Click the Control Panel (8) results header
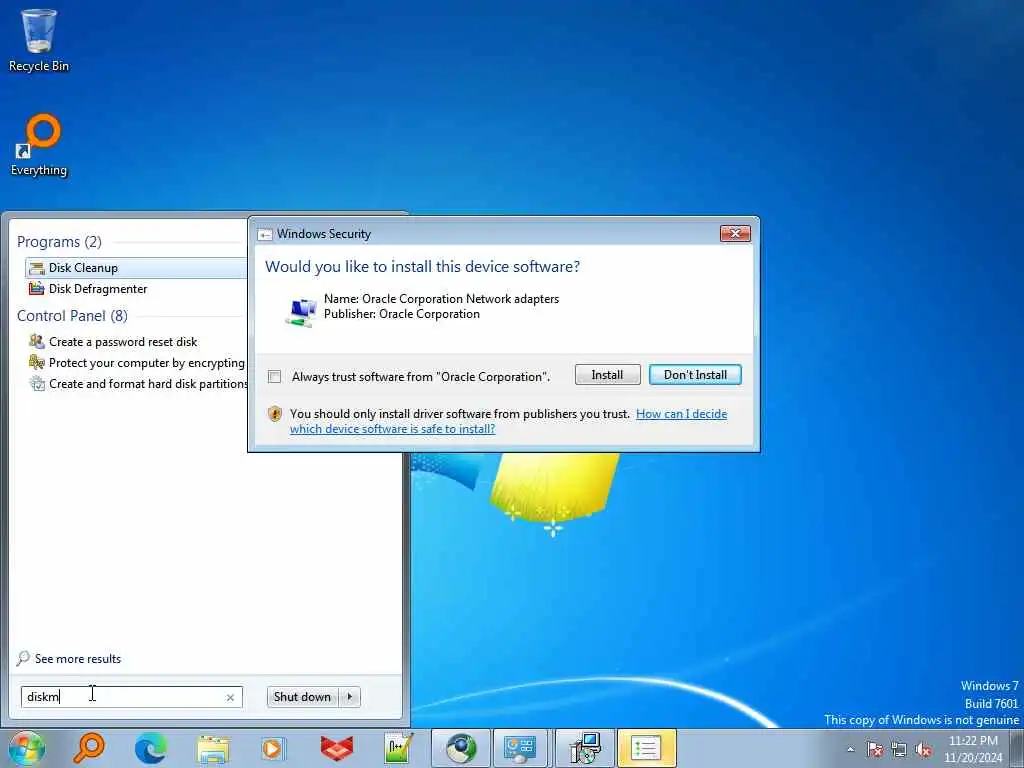Image resolution: width=1024 pixels, height=768 pixels. 72,315
